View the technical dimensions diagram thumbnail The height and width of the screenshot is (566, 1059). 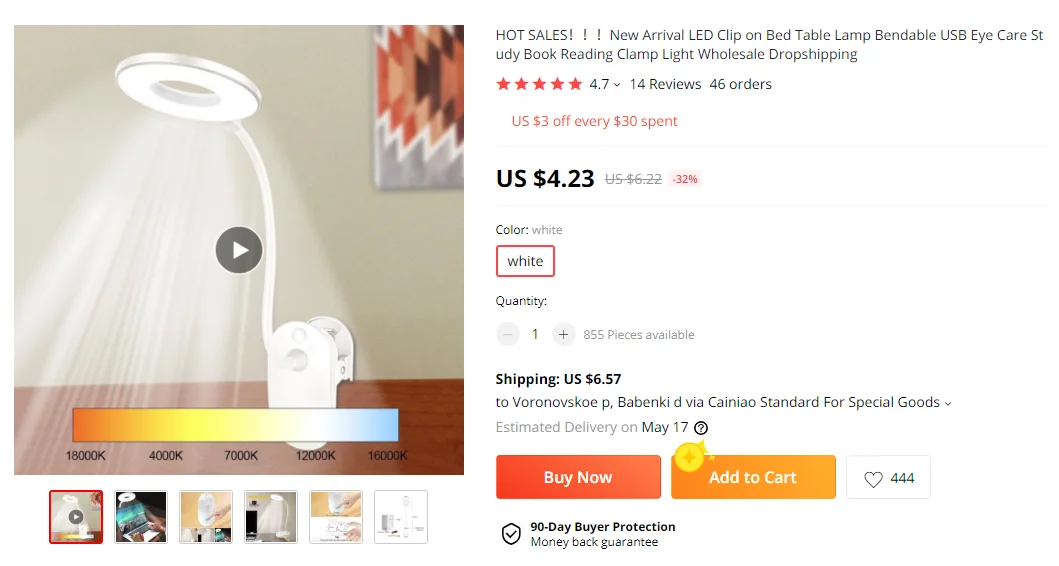click(401, 517)
